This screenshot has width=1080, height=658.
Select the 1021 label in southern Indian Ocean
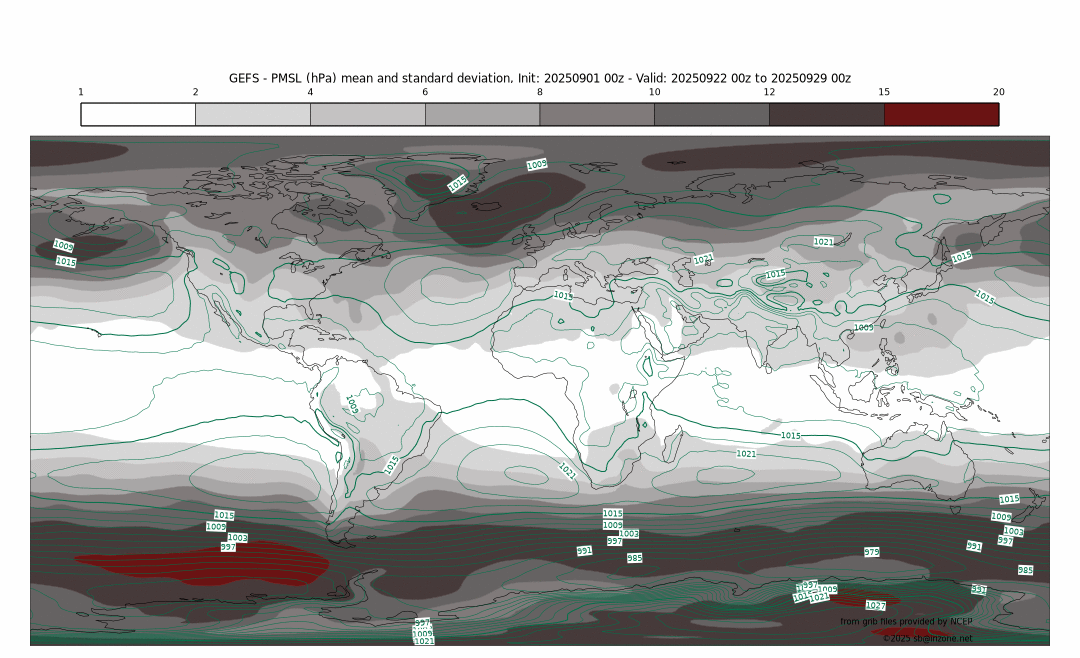tap(746, 454)
